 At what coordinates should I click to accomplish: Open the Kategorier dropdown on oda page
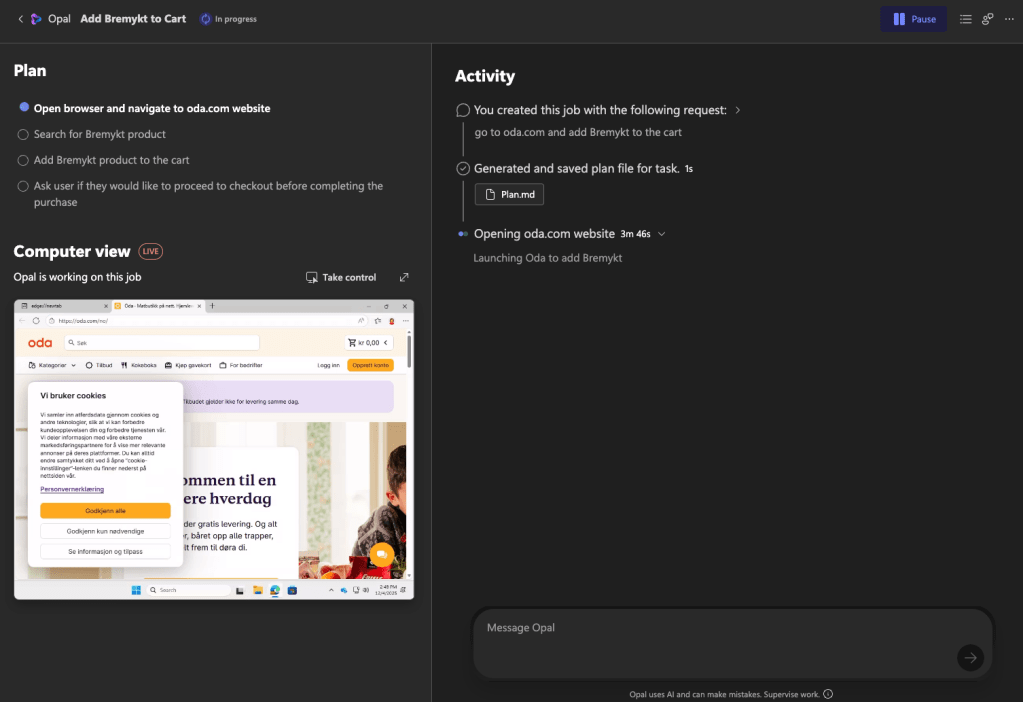coord(52,366)
